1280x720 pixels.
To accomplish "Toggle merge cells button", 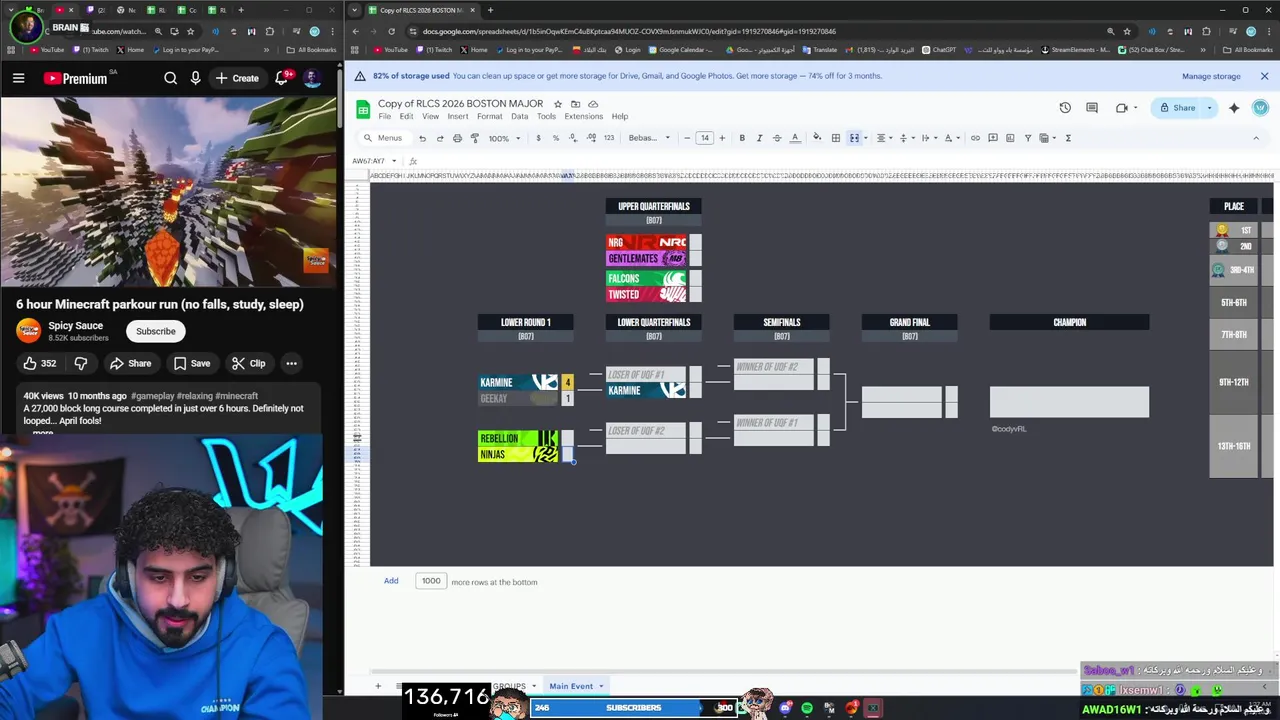I will coord(854,138).
